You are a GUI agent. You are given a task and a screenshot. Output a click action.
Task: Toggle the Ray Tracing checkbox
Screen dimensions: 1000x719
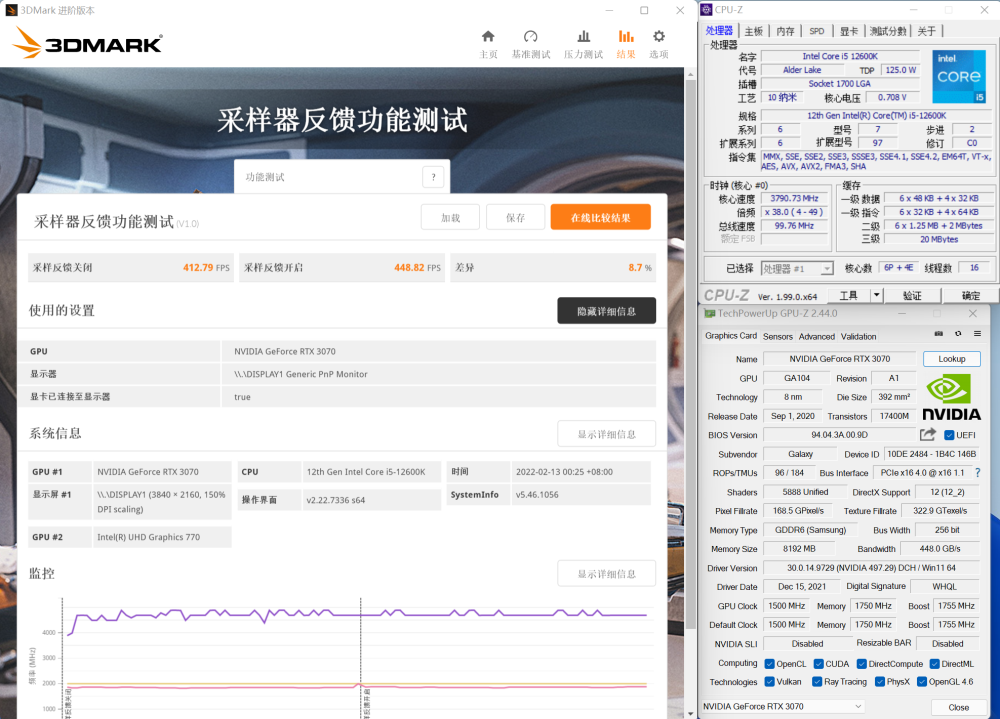817,681
